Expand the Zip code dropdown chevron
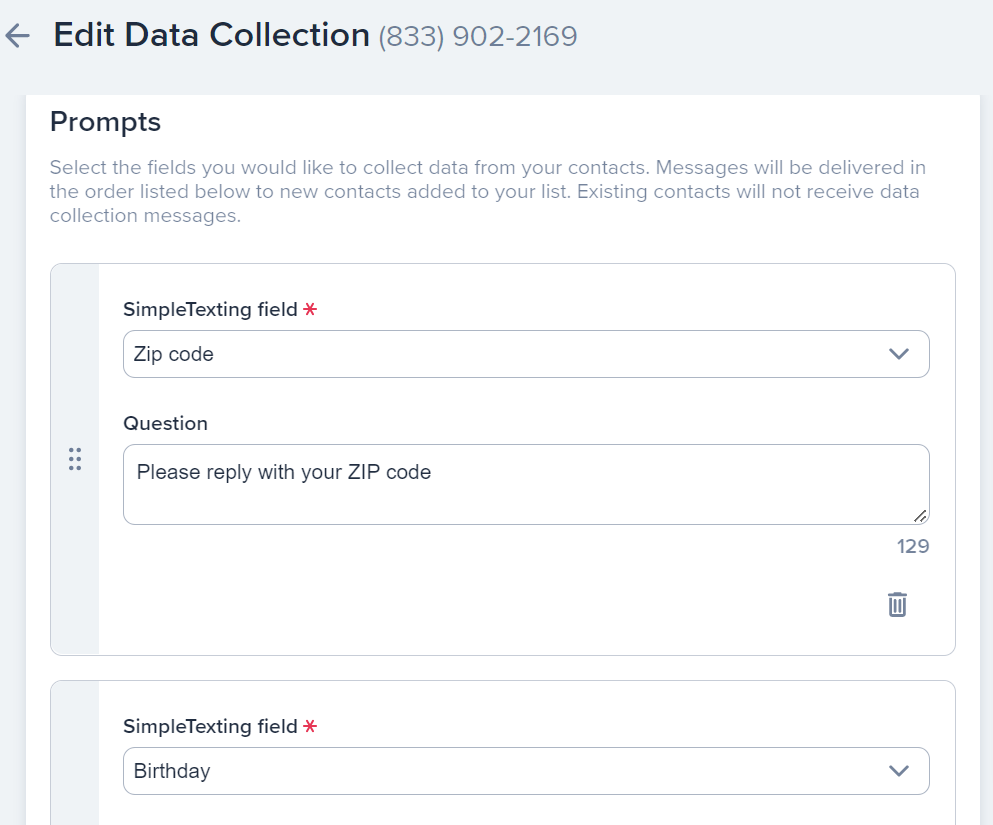 pos(898,354)
